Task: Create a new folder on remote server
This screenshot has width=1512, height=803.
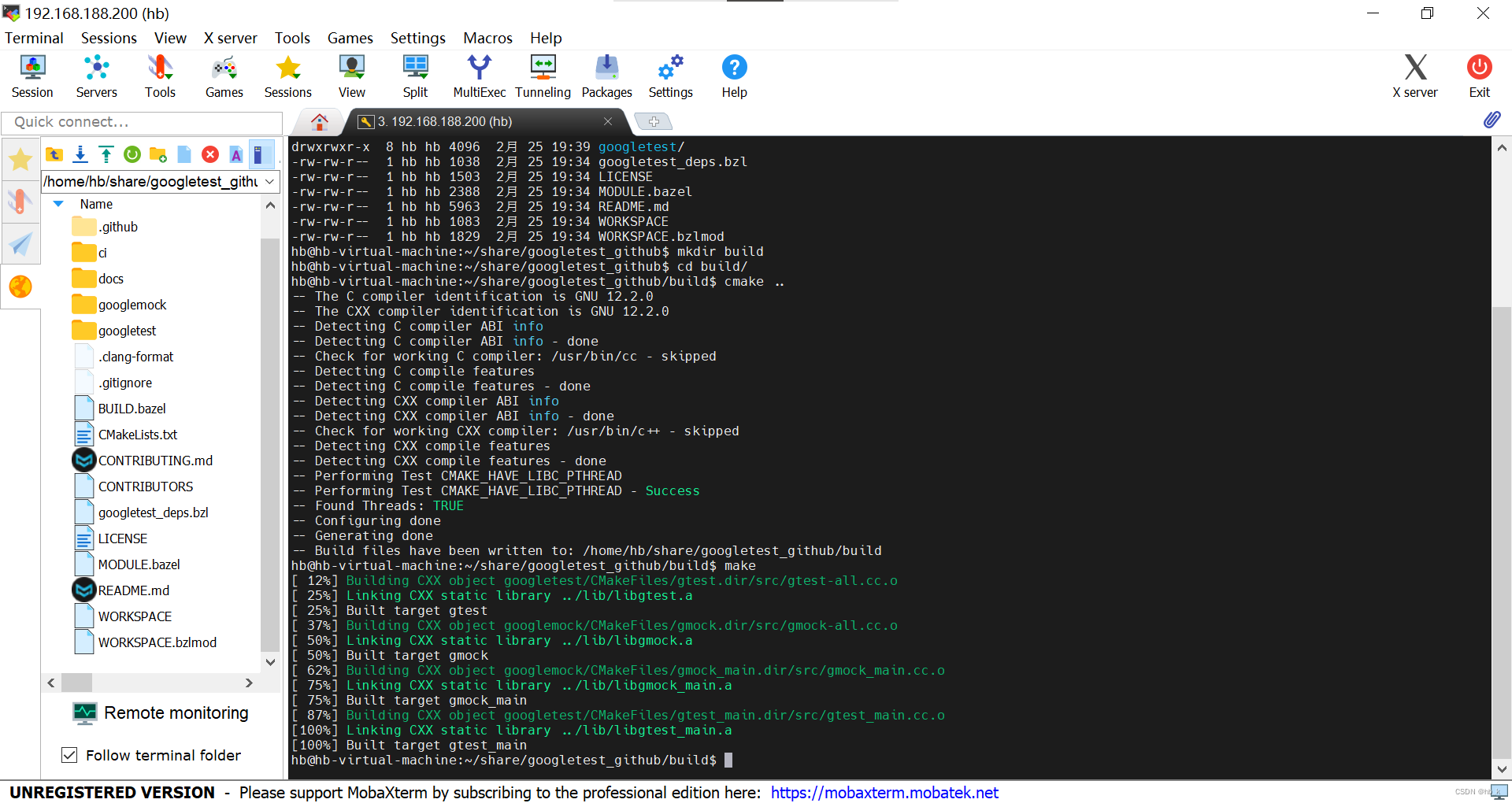Action: pos(157,154)
